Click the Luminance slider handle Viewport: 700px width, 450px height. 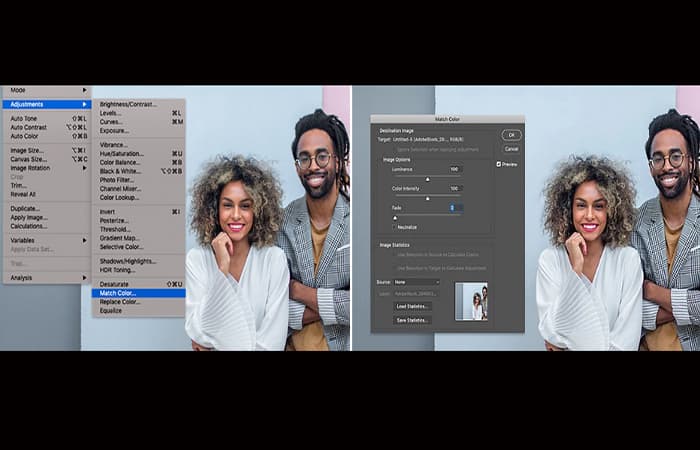[x=428, y=178]
